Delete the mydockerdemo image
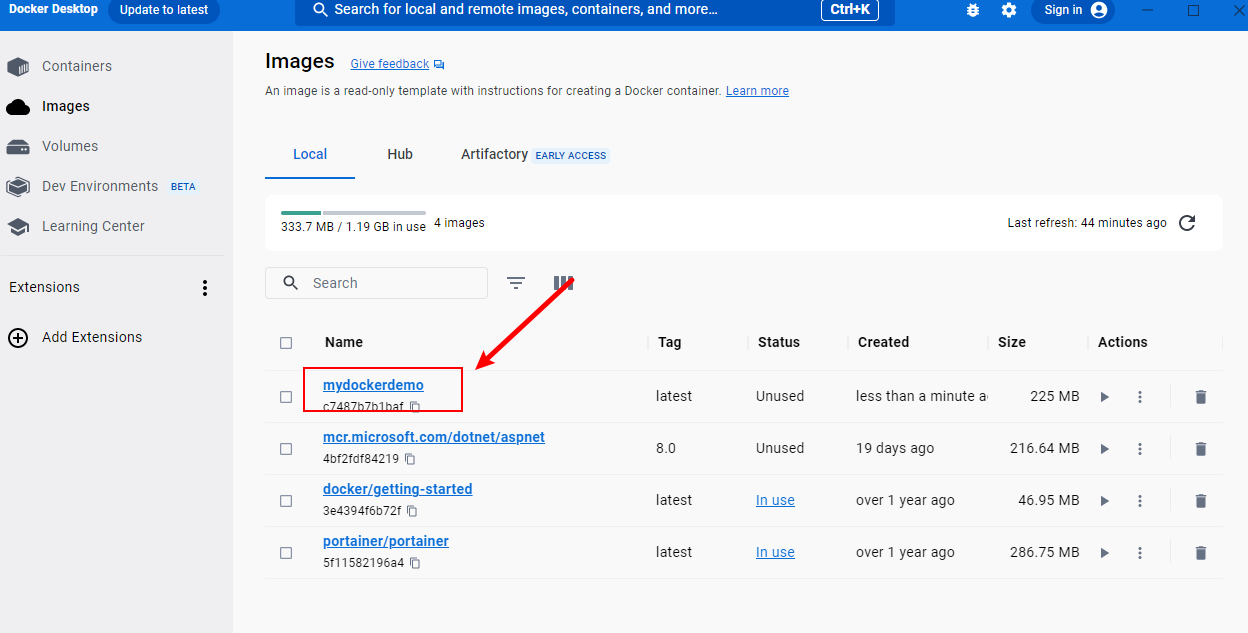 [1201, 397]
